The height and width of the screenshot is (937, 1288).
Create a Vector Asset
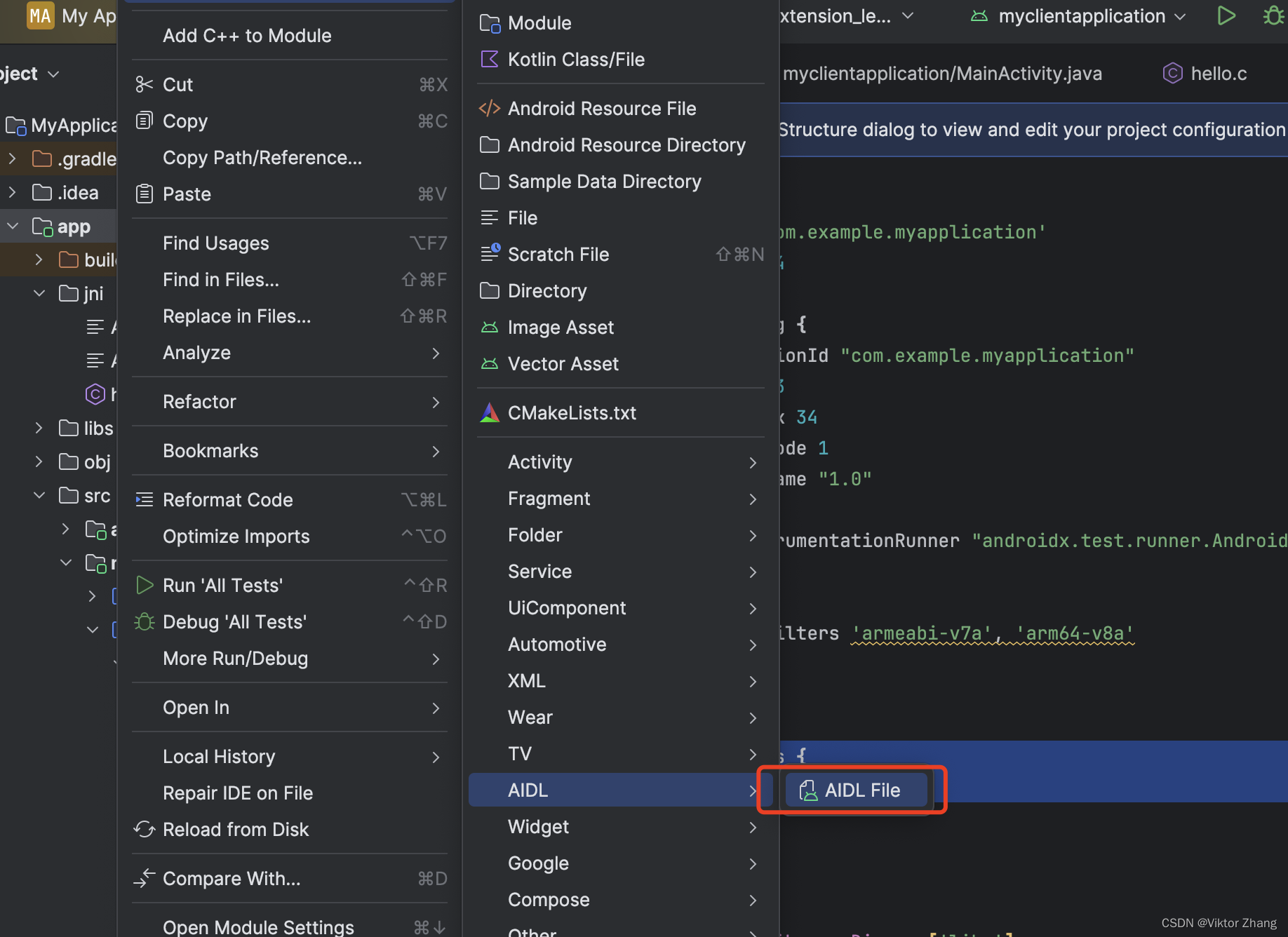(x=563, y=363)
